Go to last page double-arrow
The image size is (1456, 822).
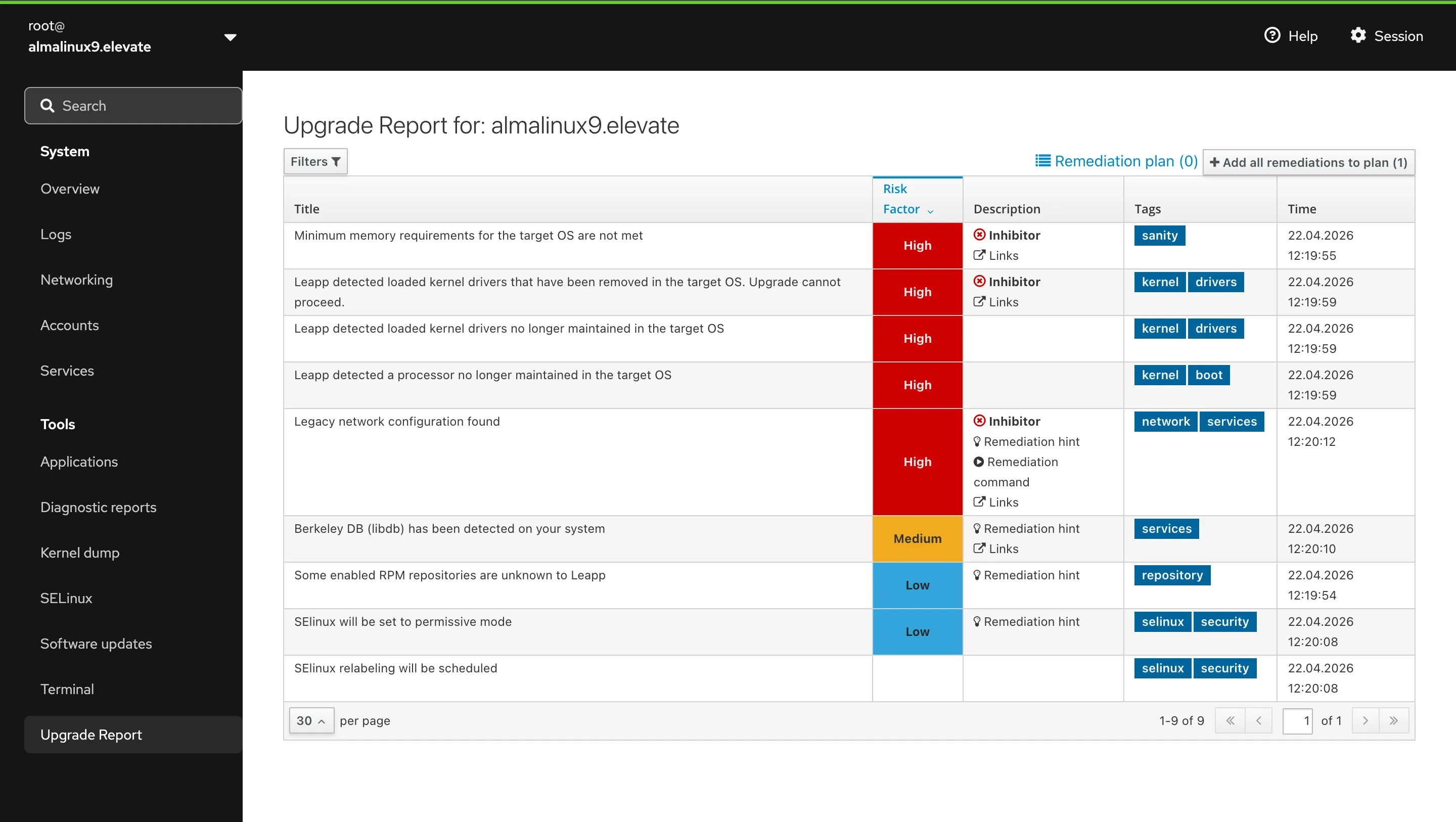pos(1393,720)
